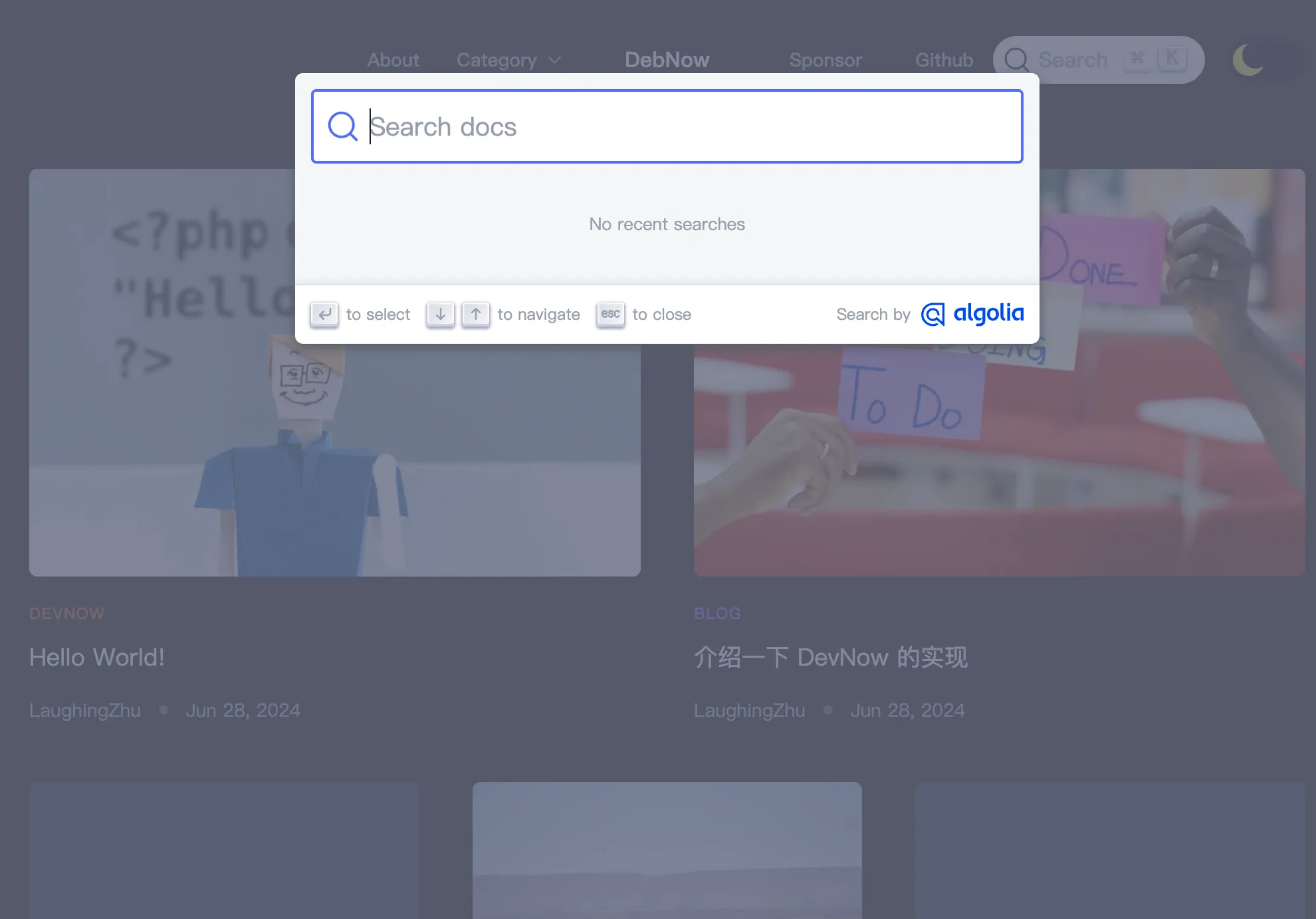Click the Algolia logo icon
The height and width of the screenshot is (919, 1316).
(933, 315)
